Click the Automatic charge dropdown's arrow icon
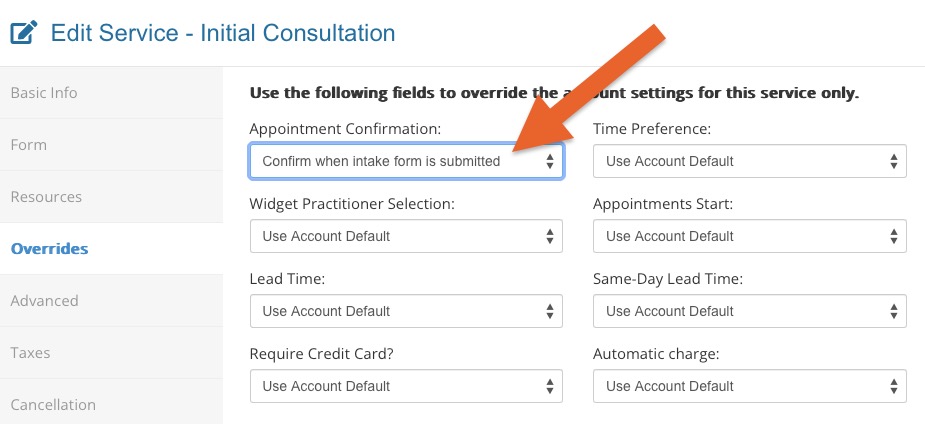This screenshot has width=925, height=424. coord(893,386)
